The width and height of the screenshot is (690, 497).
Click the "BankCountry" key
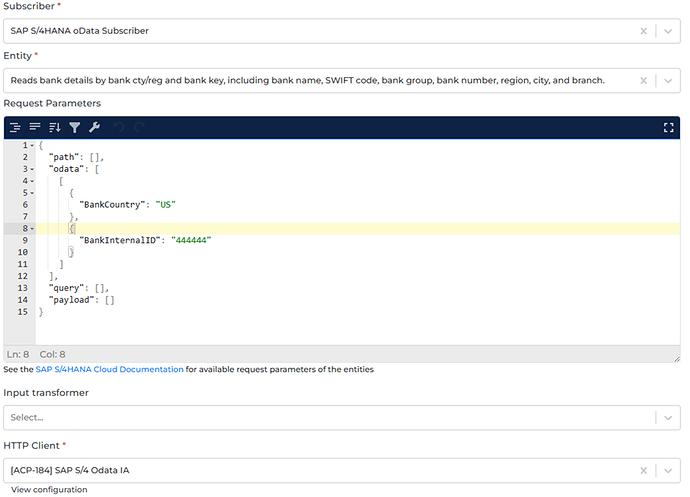click(112, 205)
